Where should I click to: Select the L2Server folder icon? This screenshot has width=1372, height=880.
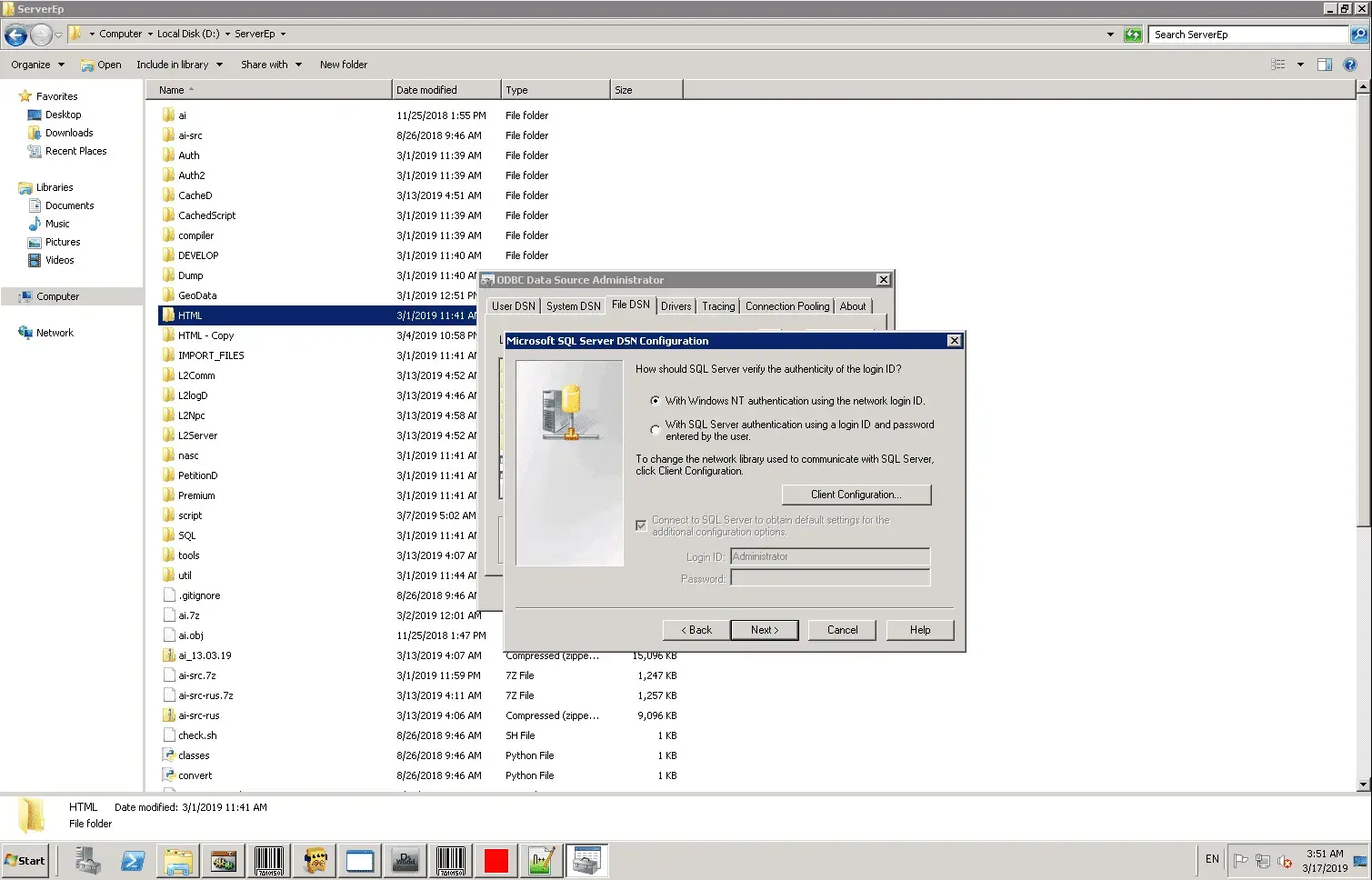pos(169,435)
